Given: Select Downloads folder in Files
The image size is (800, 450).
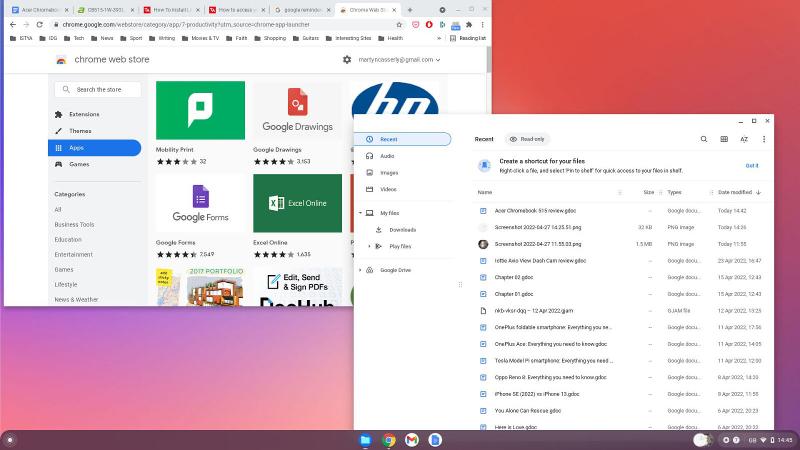Looking at the screenshot, I should click(403, 230).
